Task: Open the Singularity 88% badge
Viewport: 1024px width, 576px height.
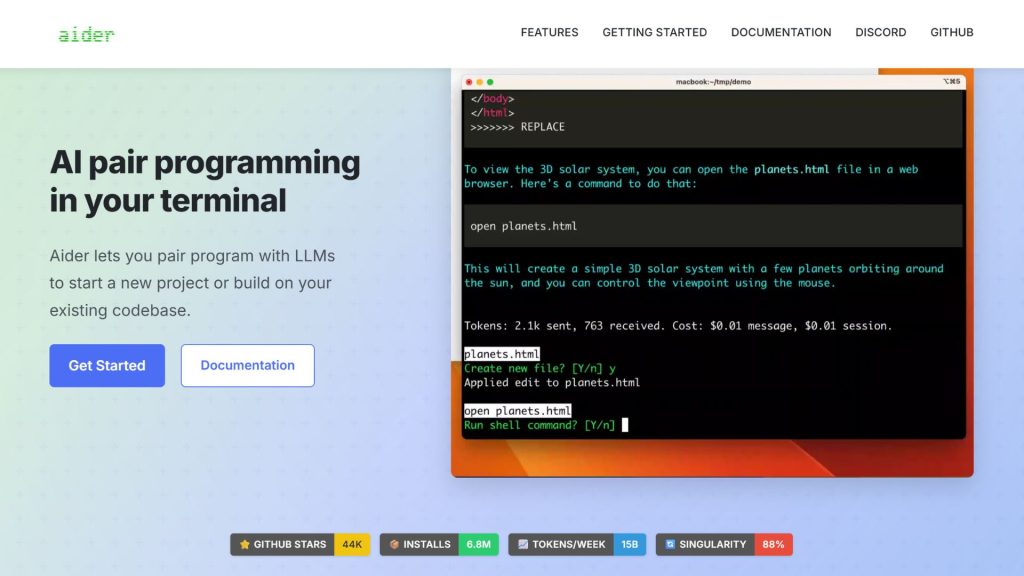Action: point(724,544)
